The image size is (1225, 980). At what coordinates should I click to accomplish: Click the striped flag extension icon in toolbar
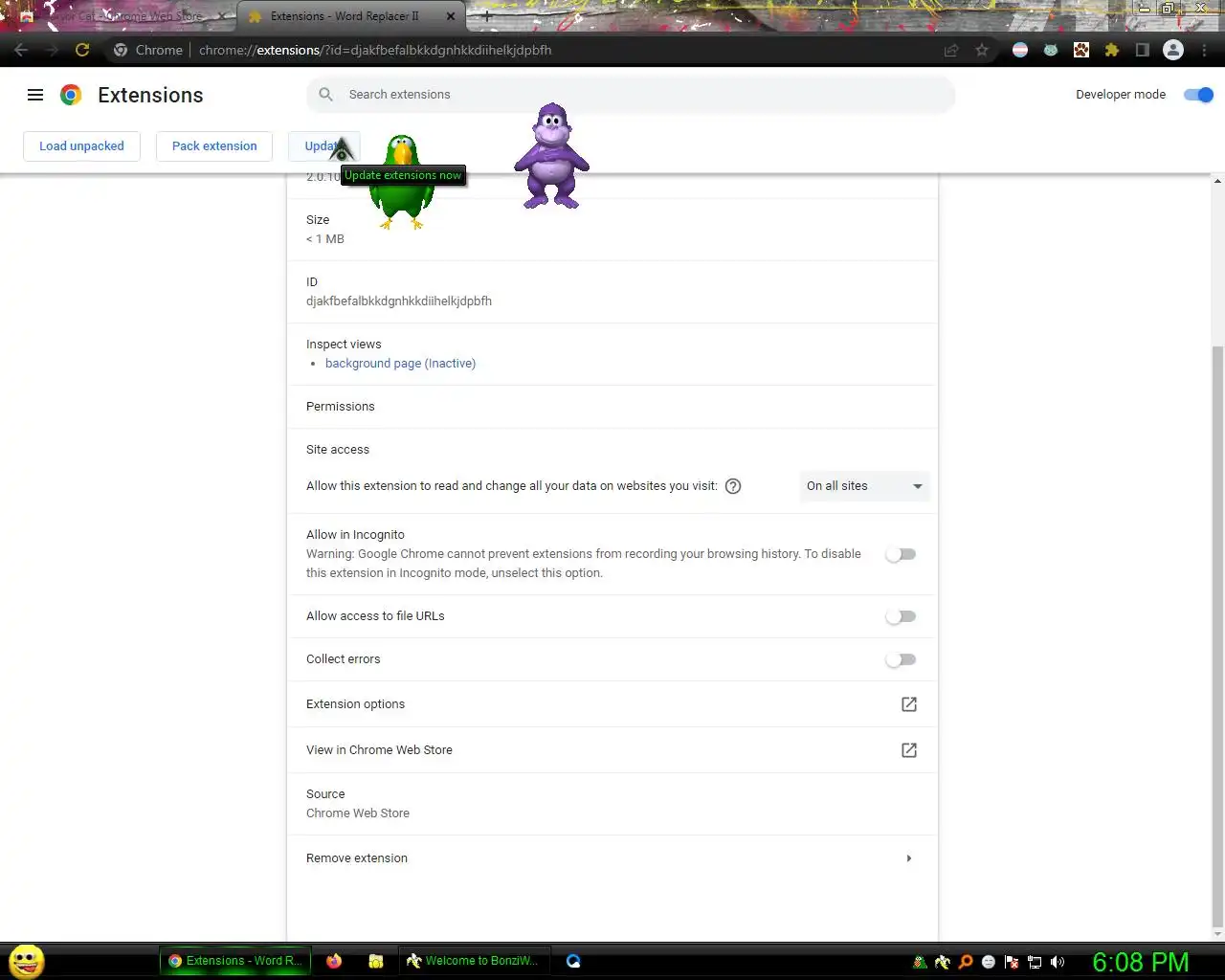coord(1020,50)
